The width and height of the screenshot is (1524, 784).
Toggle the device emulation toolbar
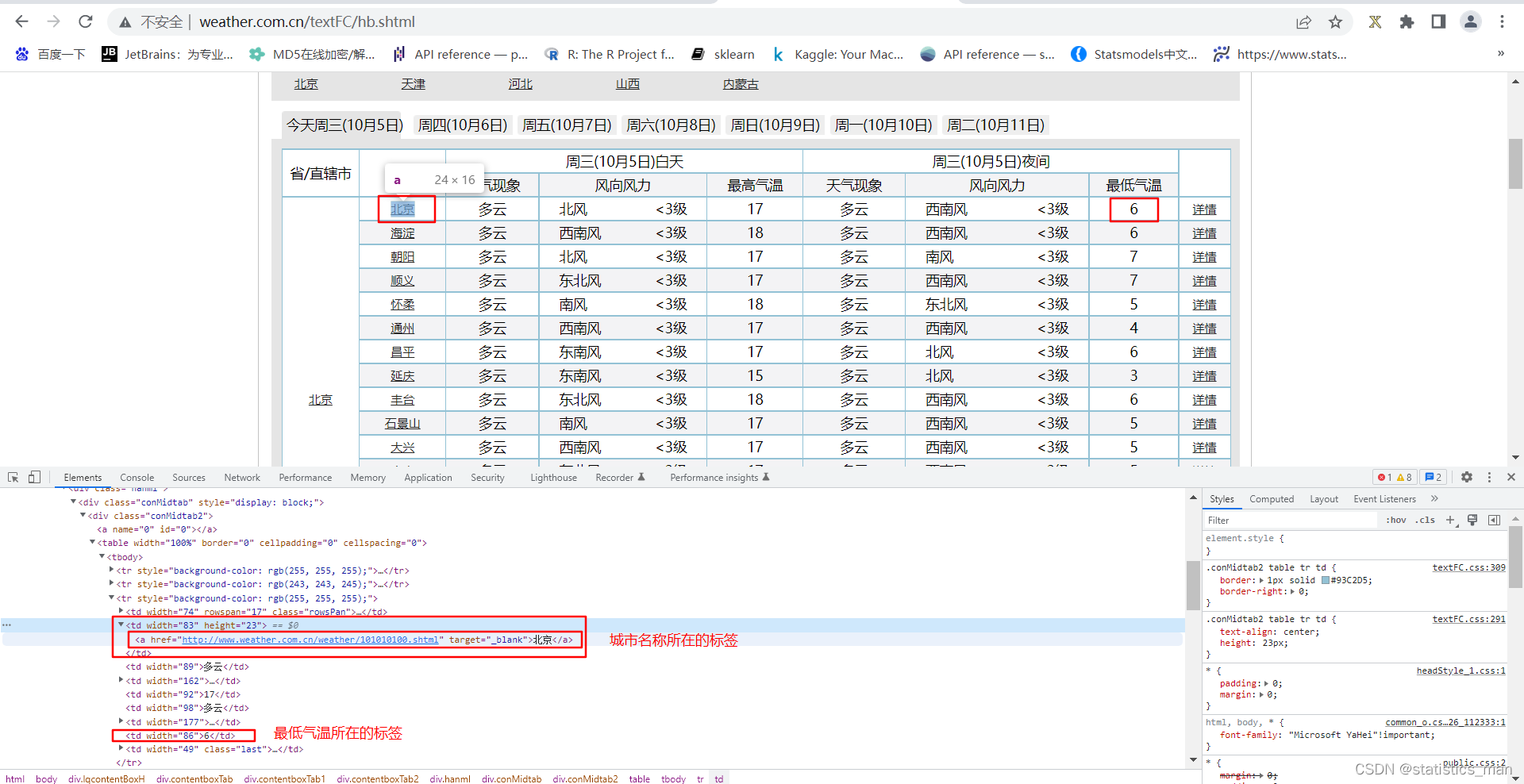coord(33,477)
